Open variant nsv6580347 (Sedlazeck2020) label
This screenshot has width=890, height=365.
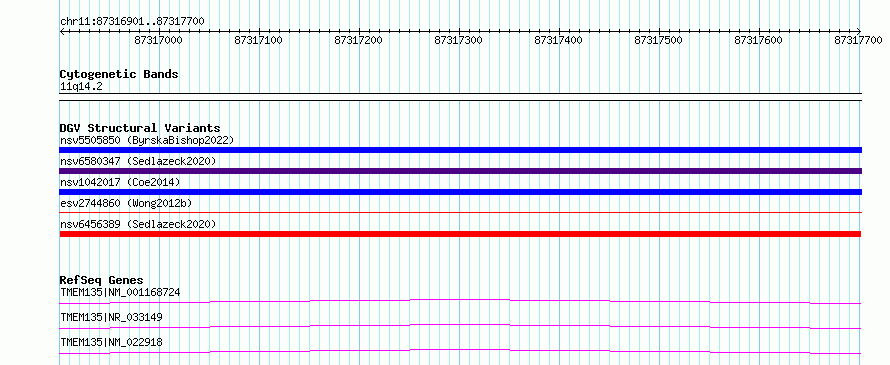138,161
